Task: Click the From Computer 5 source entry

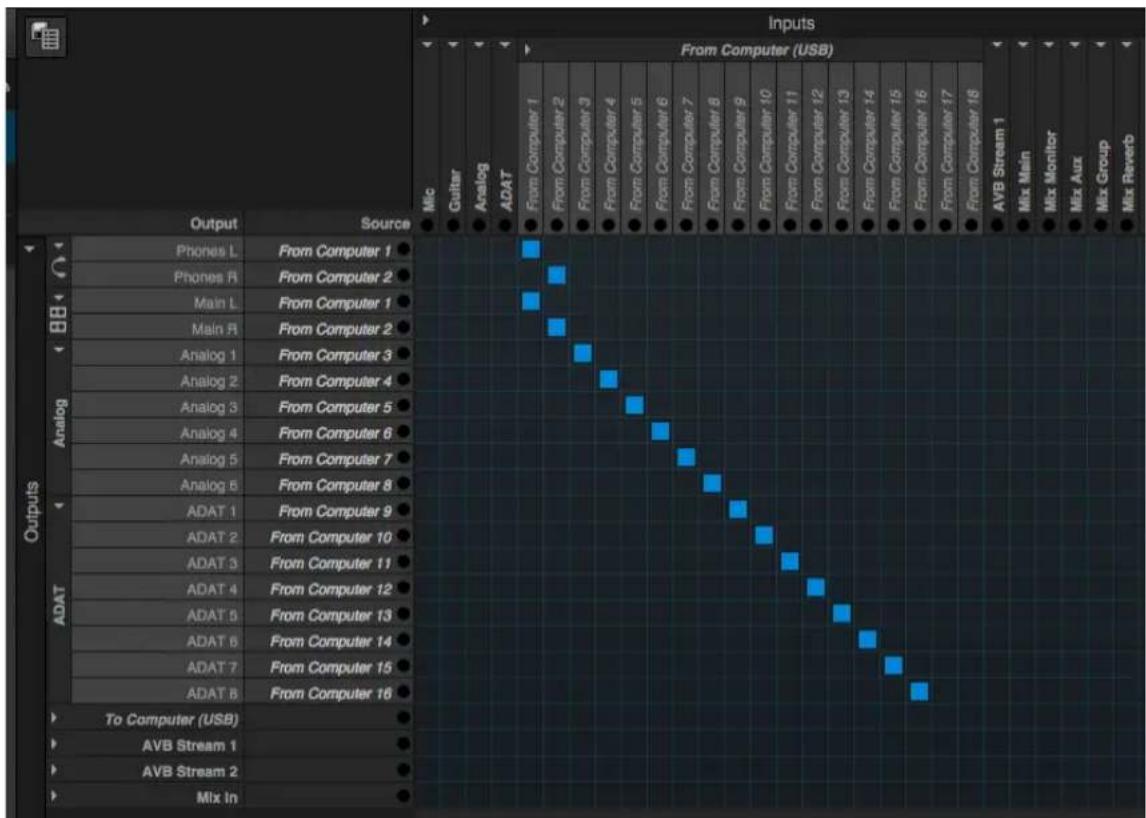Action: pos(335,407)
